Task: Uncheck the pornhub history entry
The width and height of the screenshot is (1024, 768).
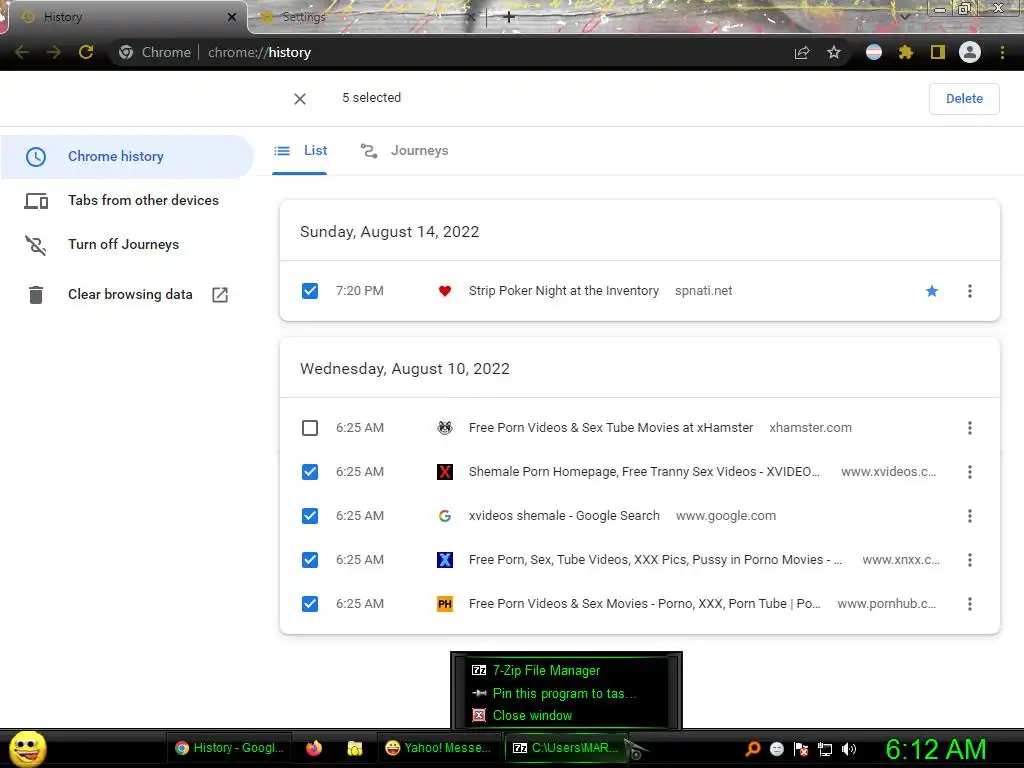Action: (310, 603)
